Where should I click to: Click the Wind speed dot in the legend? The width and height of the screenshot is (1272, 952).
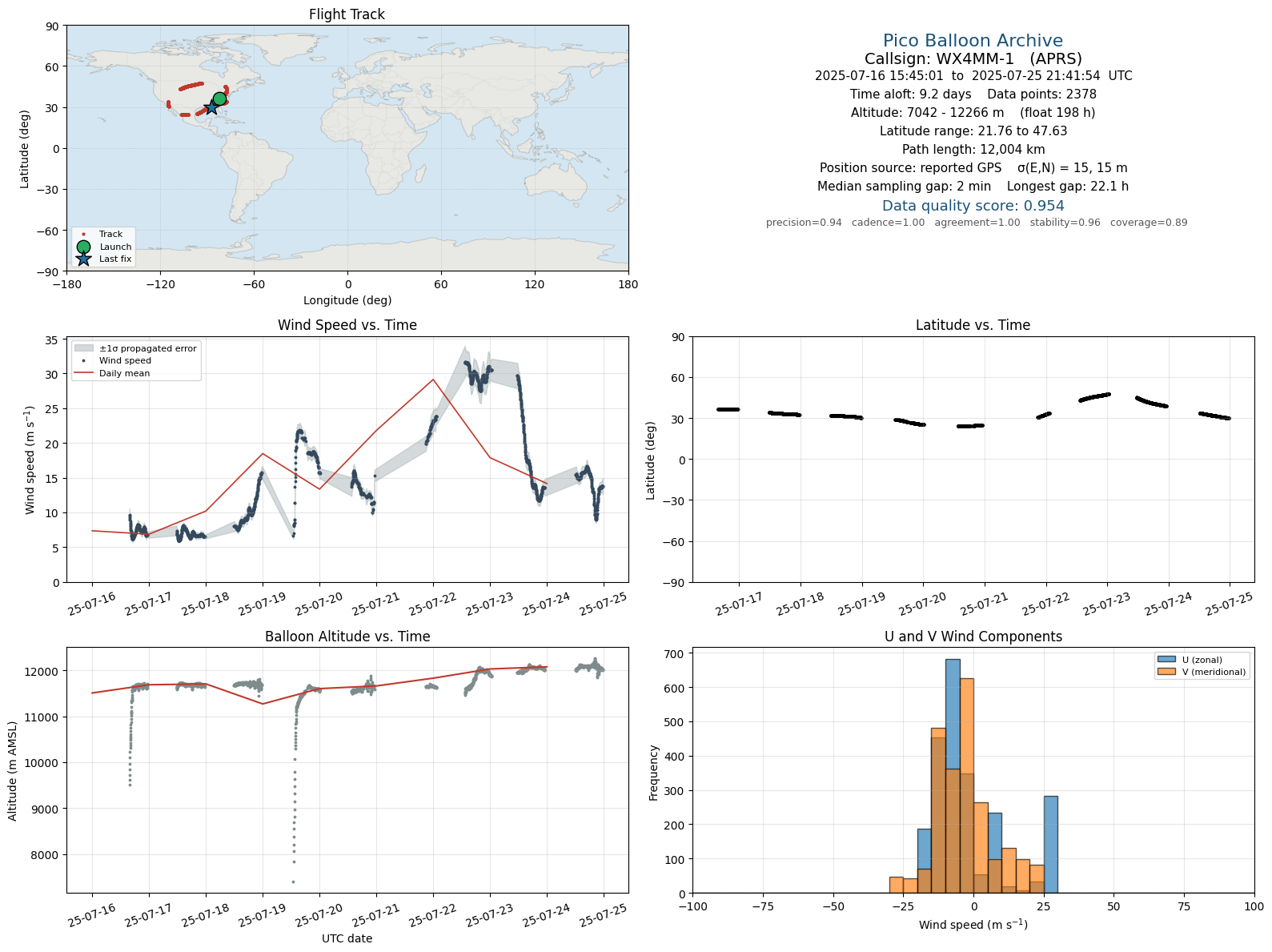[84, 361]
